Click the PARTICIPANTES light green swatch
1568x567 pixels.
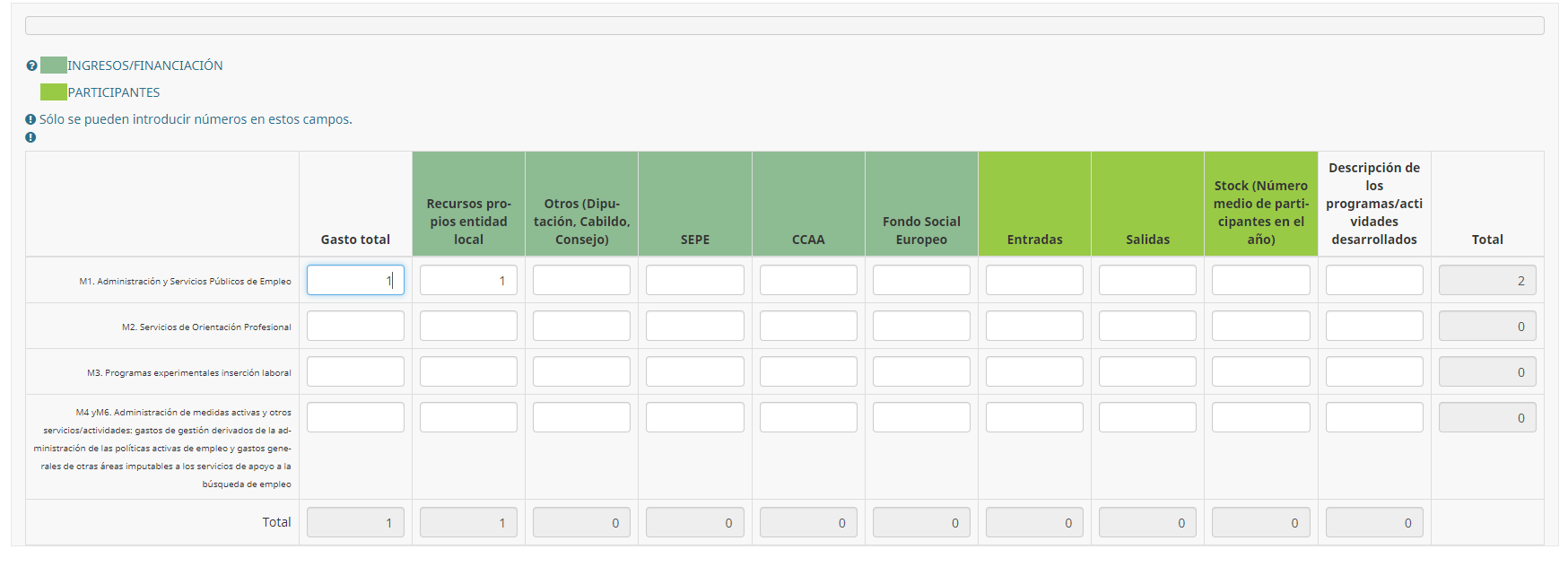click(x=54, y=92)
